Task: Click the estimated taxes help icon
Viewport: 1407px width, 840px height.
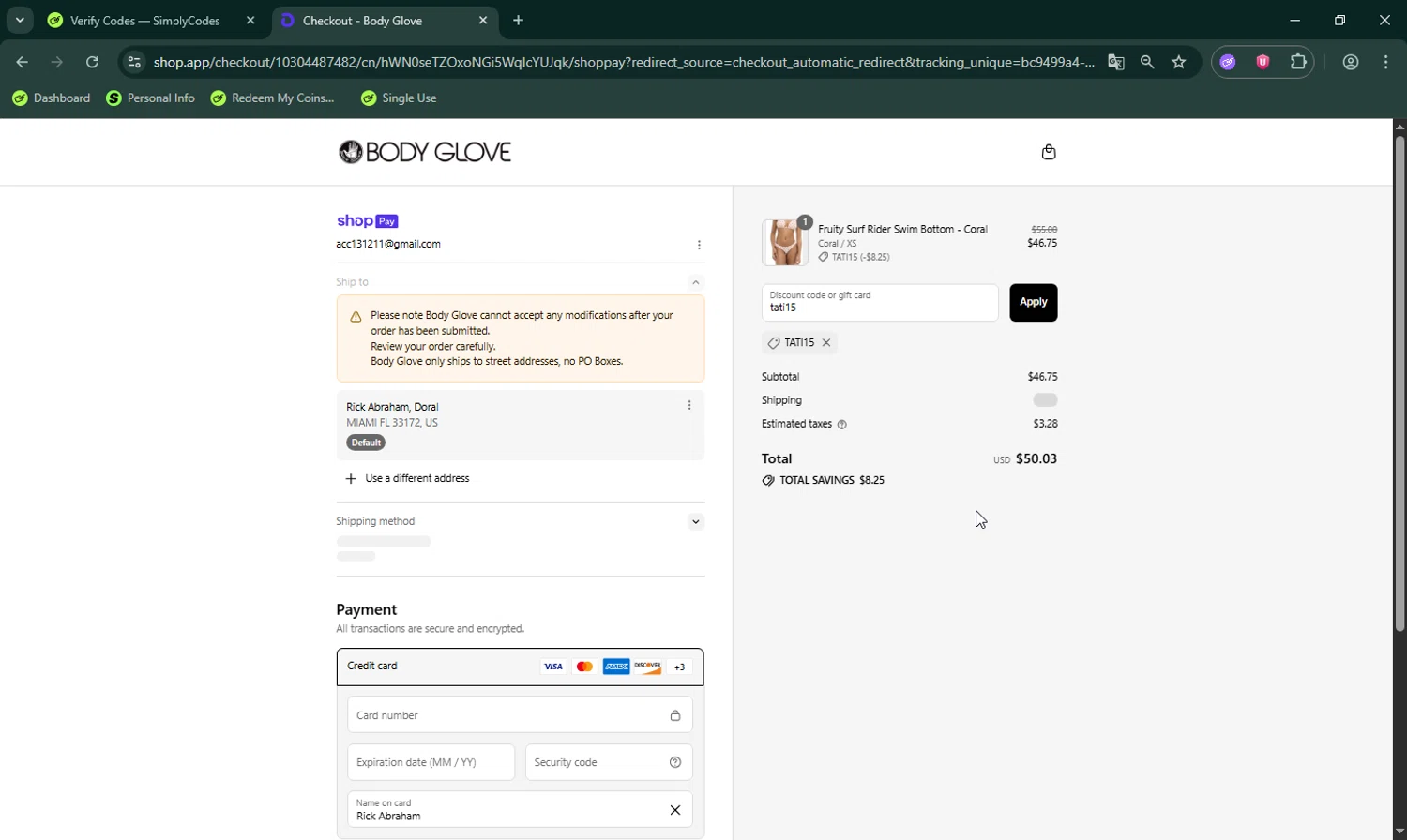Action: tap(841, 425)
